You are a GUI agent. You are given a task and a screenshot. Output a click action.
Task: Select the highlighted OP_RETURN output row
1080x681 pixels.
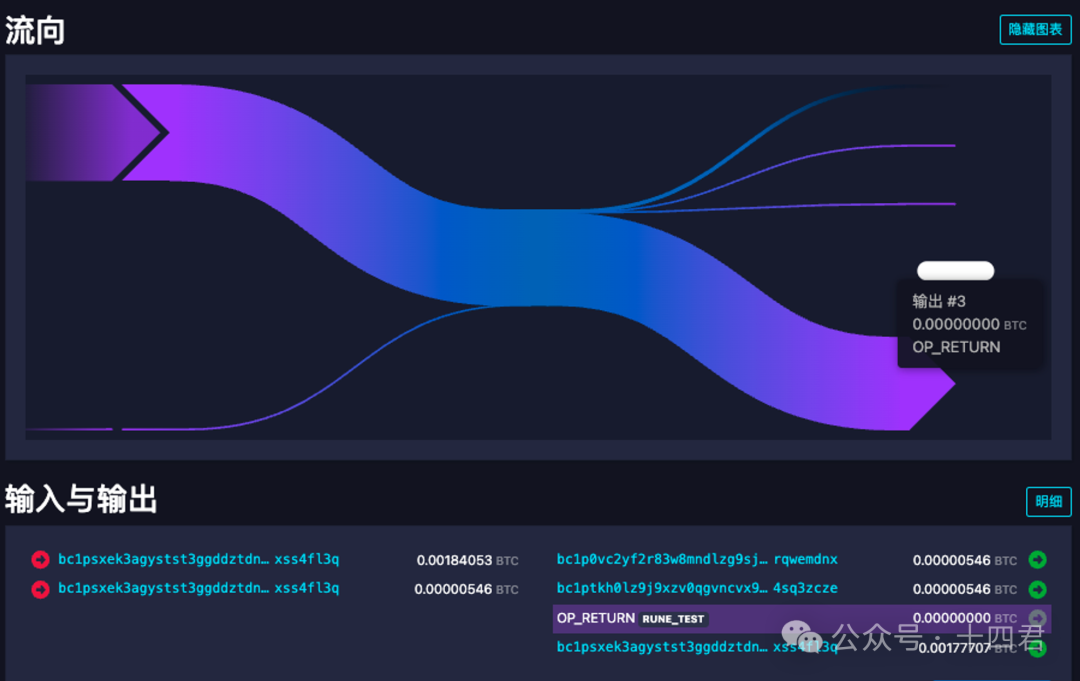click(x=800, y=619)
